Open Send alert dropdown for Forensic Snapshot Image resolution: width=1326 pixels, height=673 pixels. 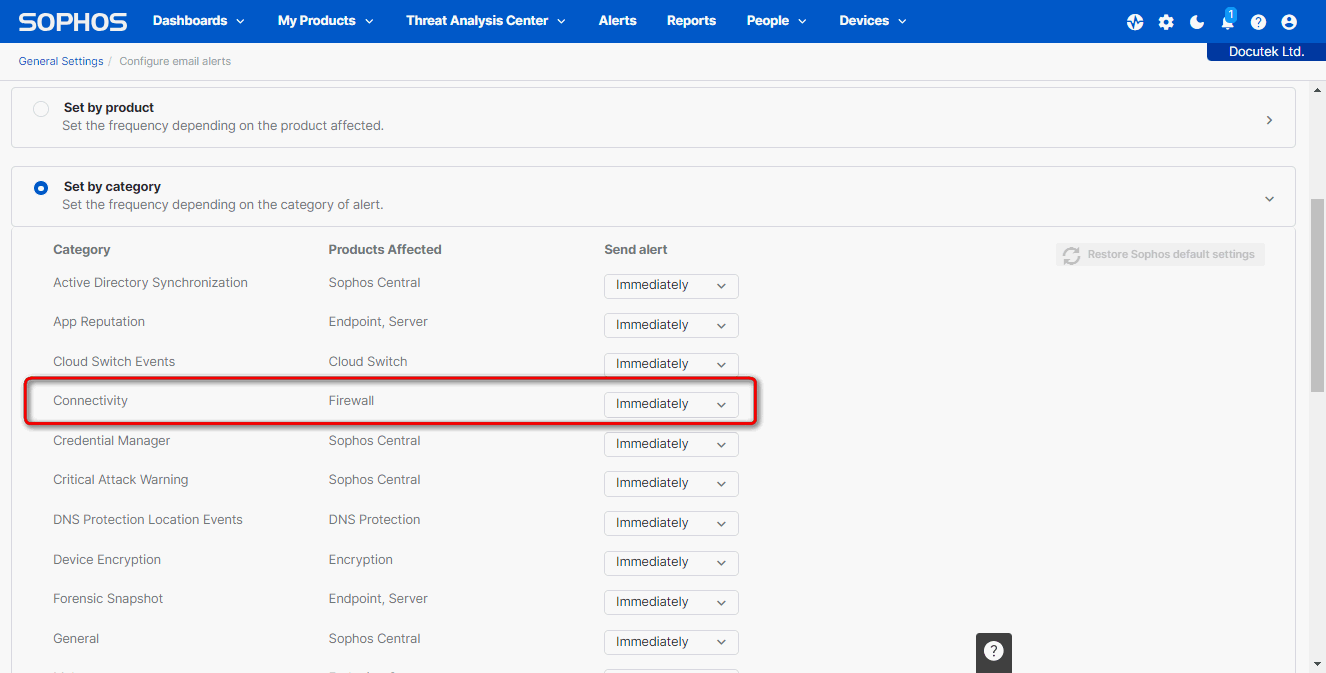click(671, 603)
